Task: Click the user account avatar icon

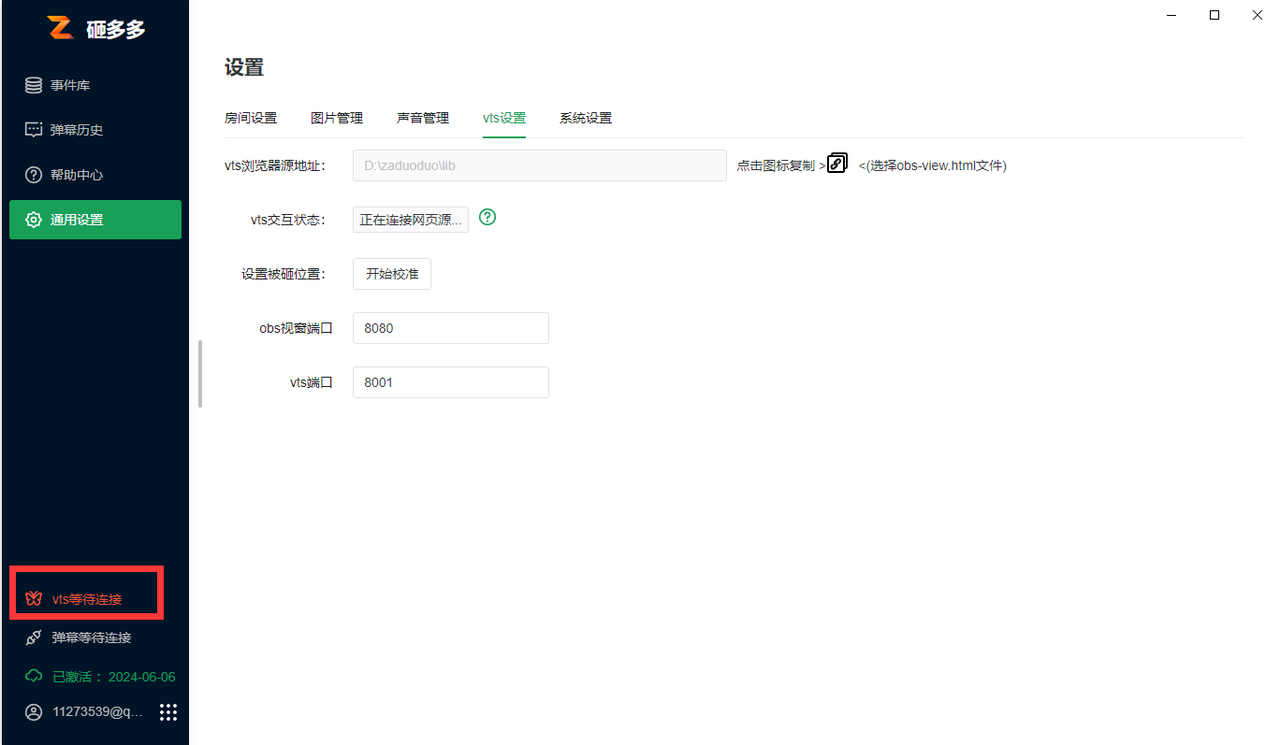Action: tap(34, 712)
